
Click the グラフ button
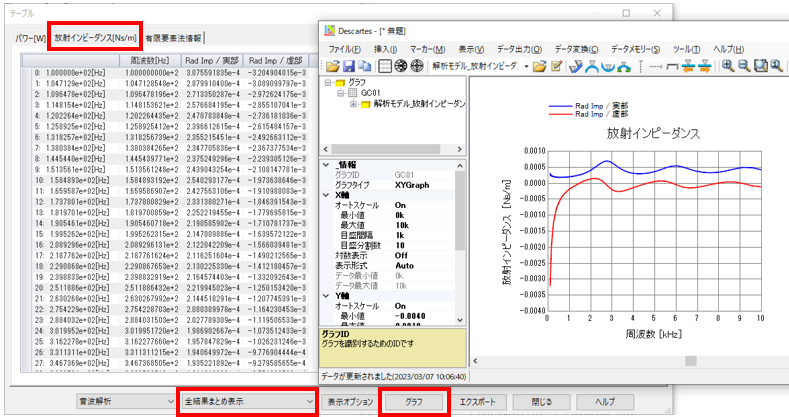413,401
